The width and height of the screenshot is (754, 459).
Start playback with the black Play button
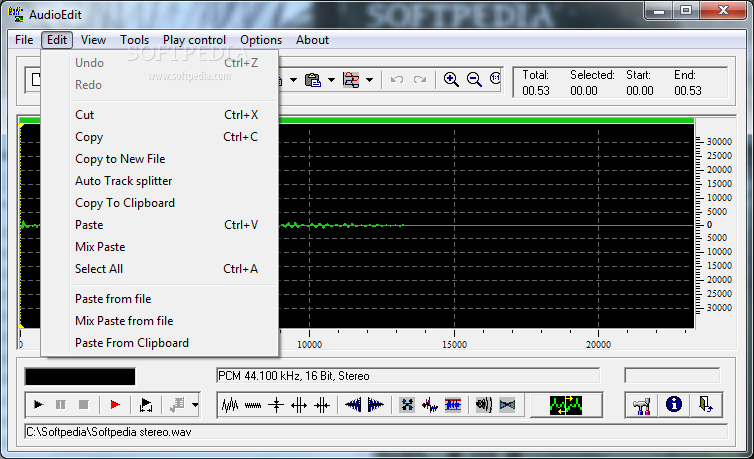click(x=38, y=405)
